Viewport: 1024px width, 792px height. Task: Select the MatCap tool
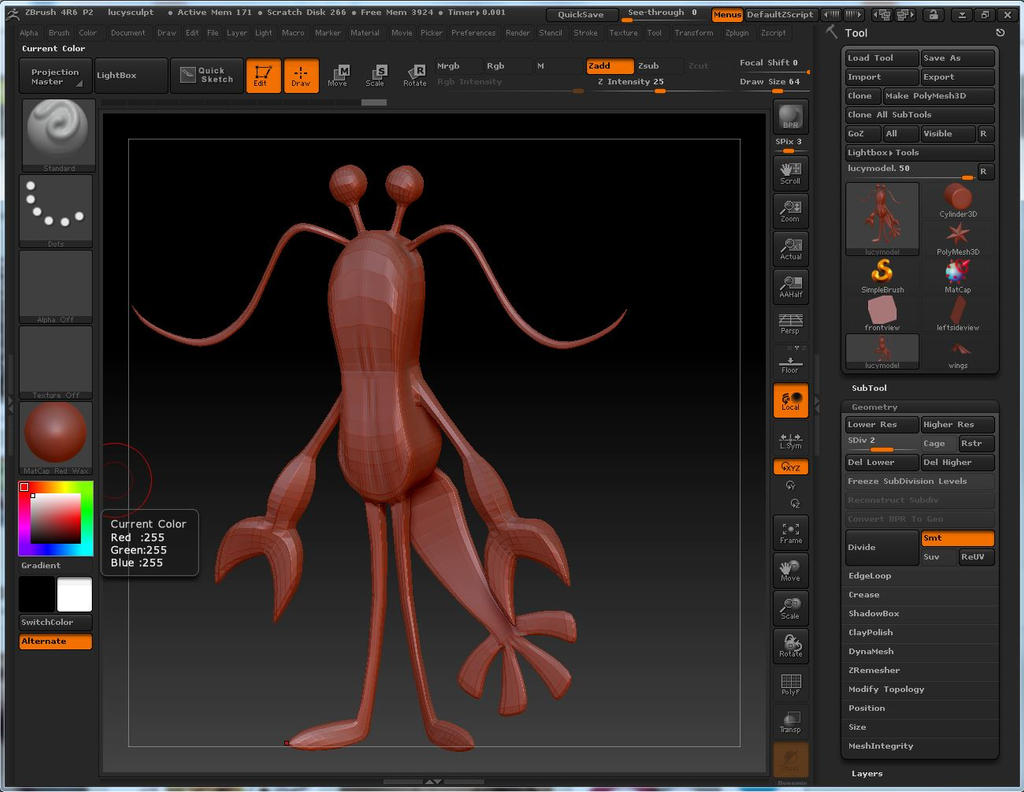(957, 276)
